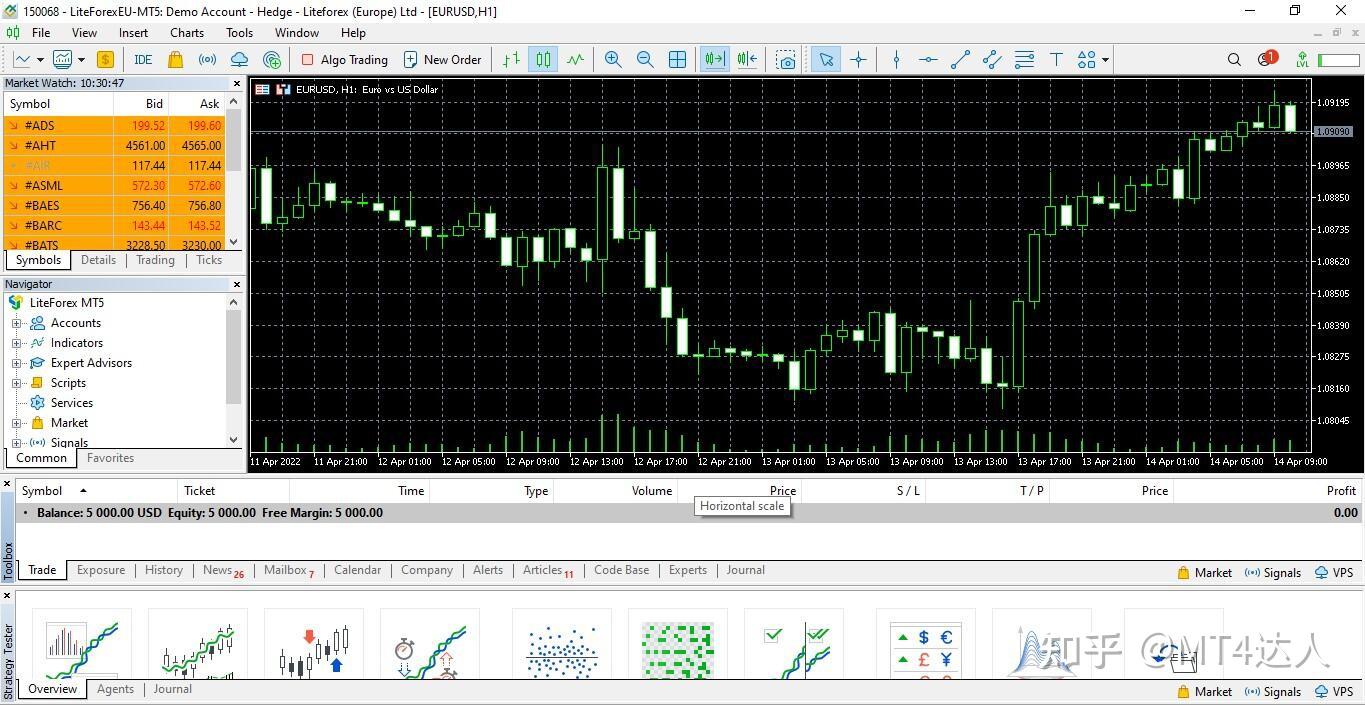Click the VPS button in the Toolbox footer
The width and height of the screenshot is (1365, 706).
click(x=1333, y=573)
